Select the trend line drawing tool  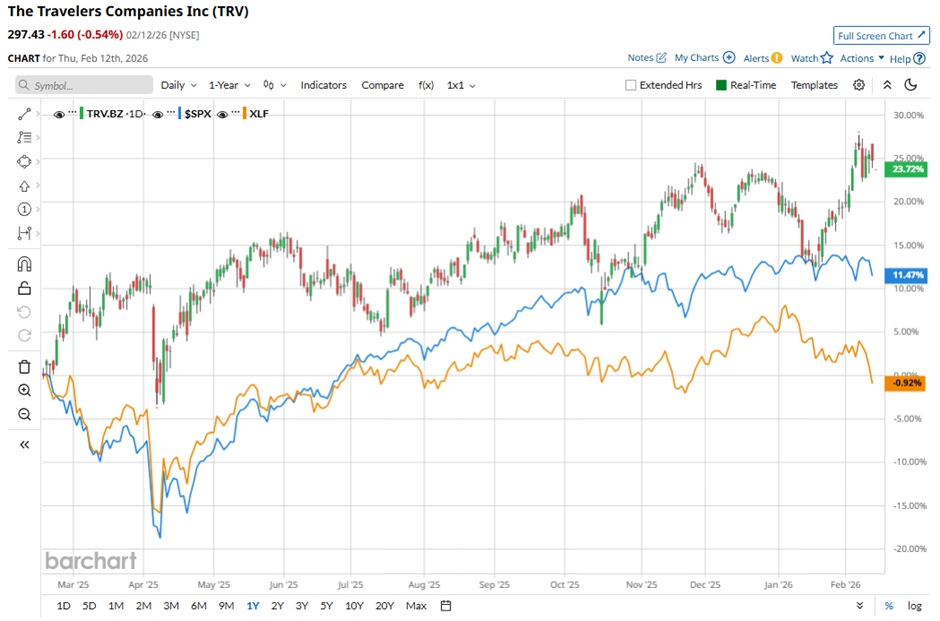[24, 114]
